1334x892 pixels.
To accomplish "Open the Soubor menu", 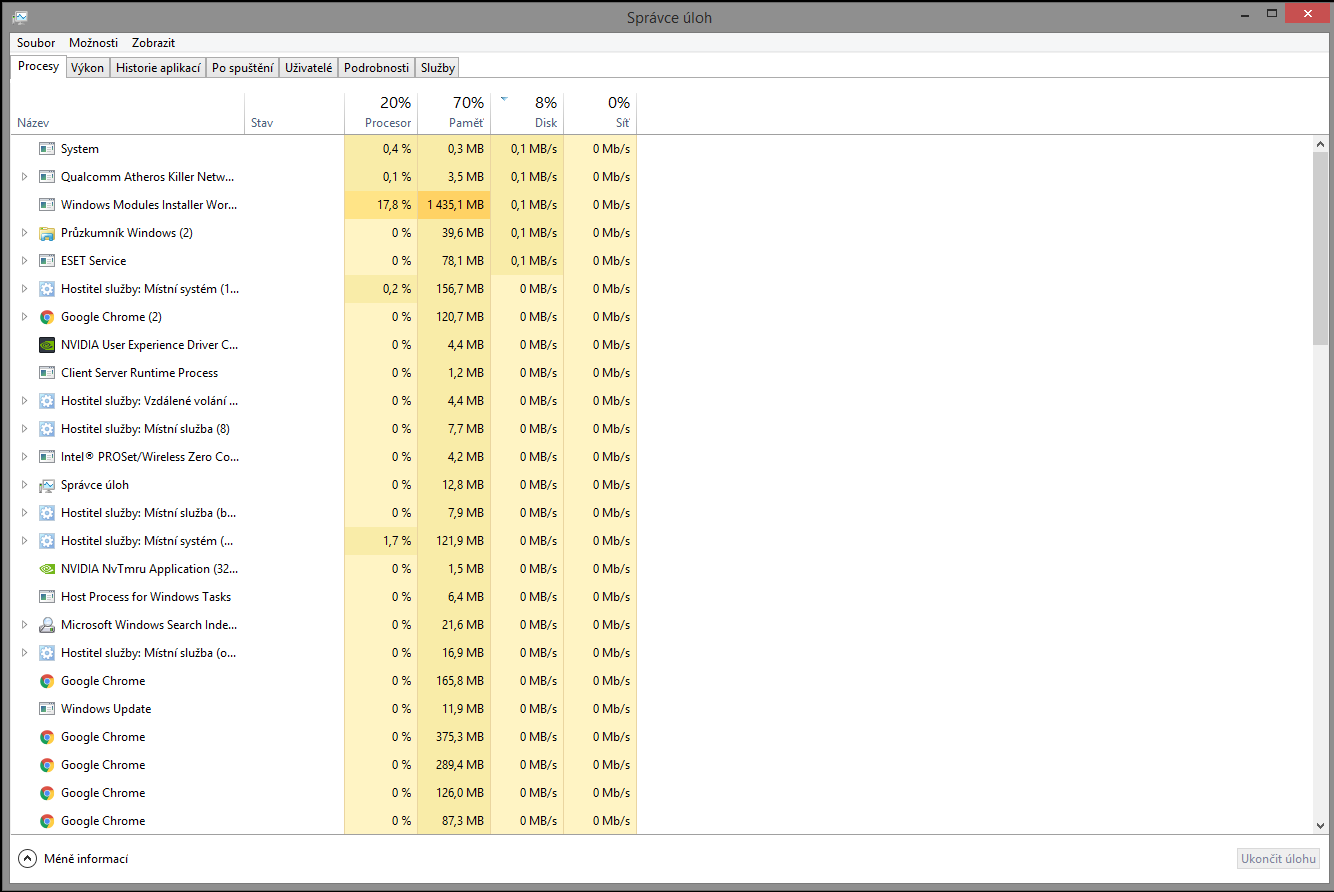I will 36,43.
